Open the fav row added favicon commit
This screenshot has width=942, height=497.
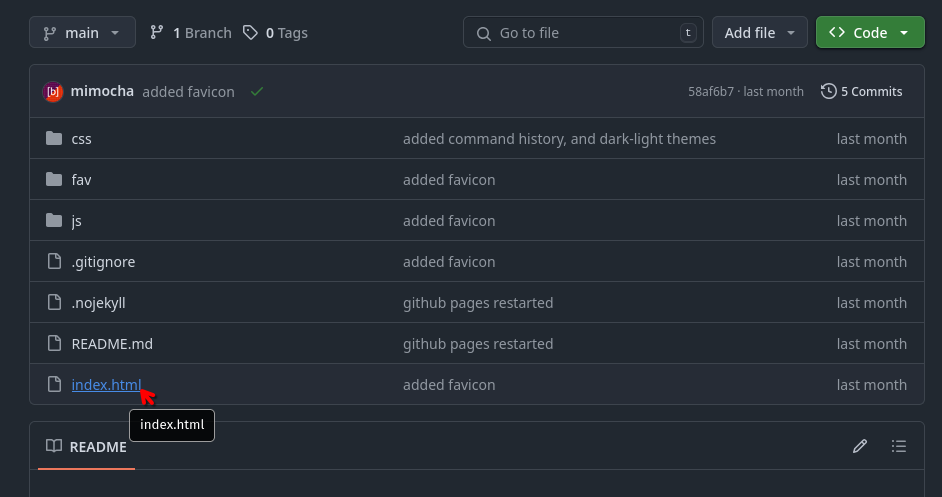[449, 180]
